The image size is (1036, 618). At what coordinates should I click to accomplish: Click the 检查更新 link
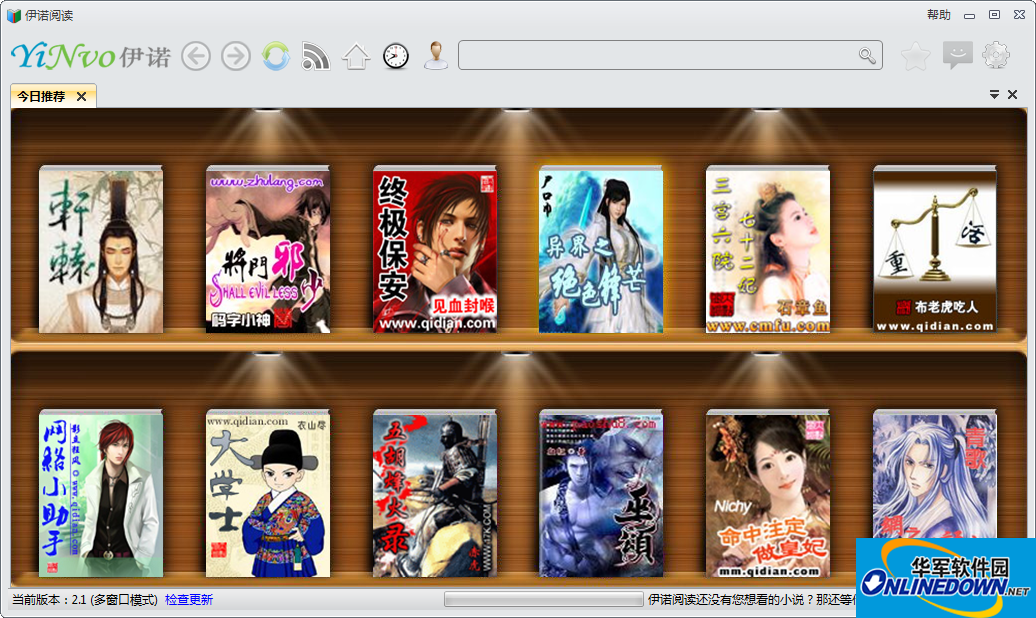pyautogui.click(x=189, y=599)
